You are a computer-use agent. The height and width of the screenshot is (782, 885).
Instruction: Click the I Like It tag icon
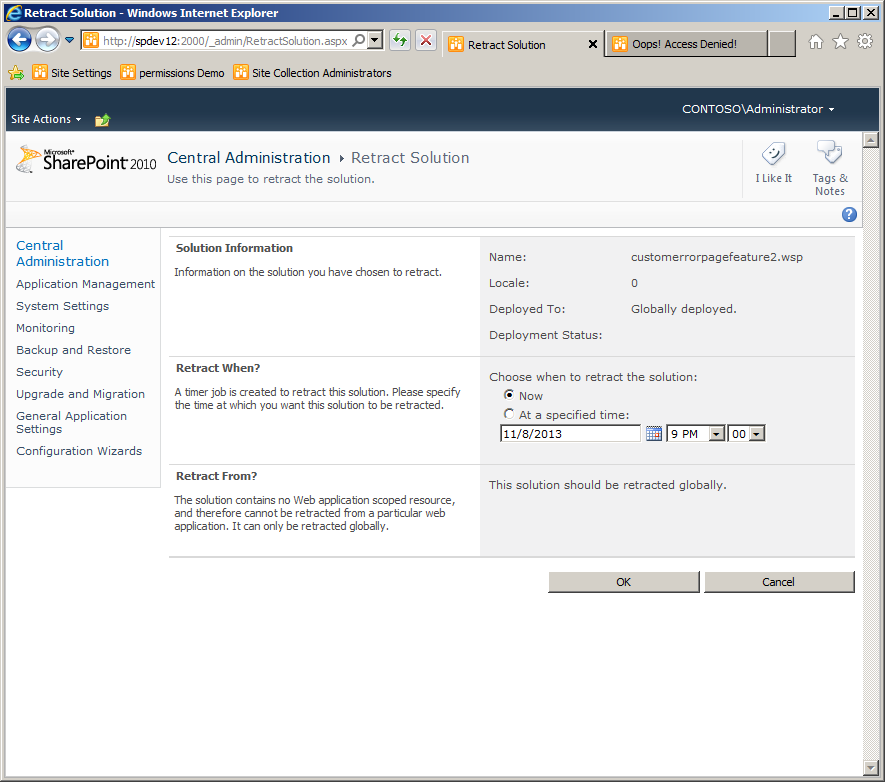tap(773, 153)
